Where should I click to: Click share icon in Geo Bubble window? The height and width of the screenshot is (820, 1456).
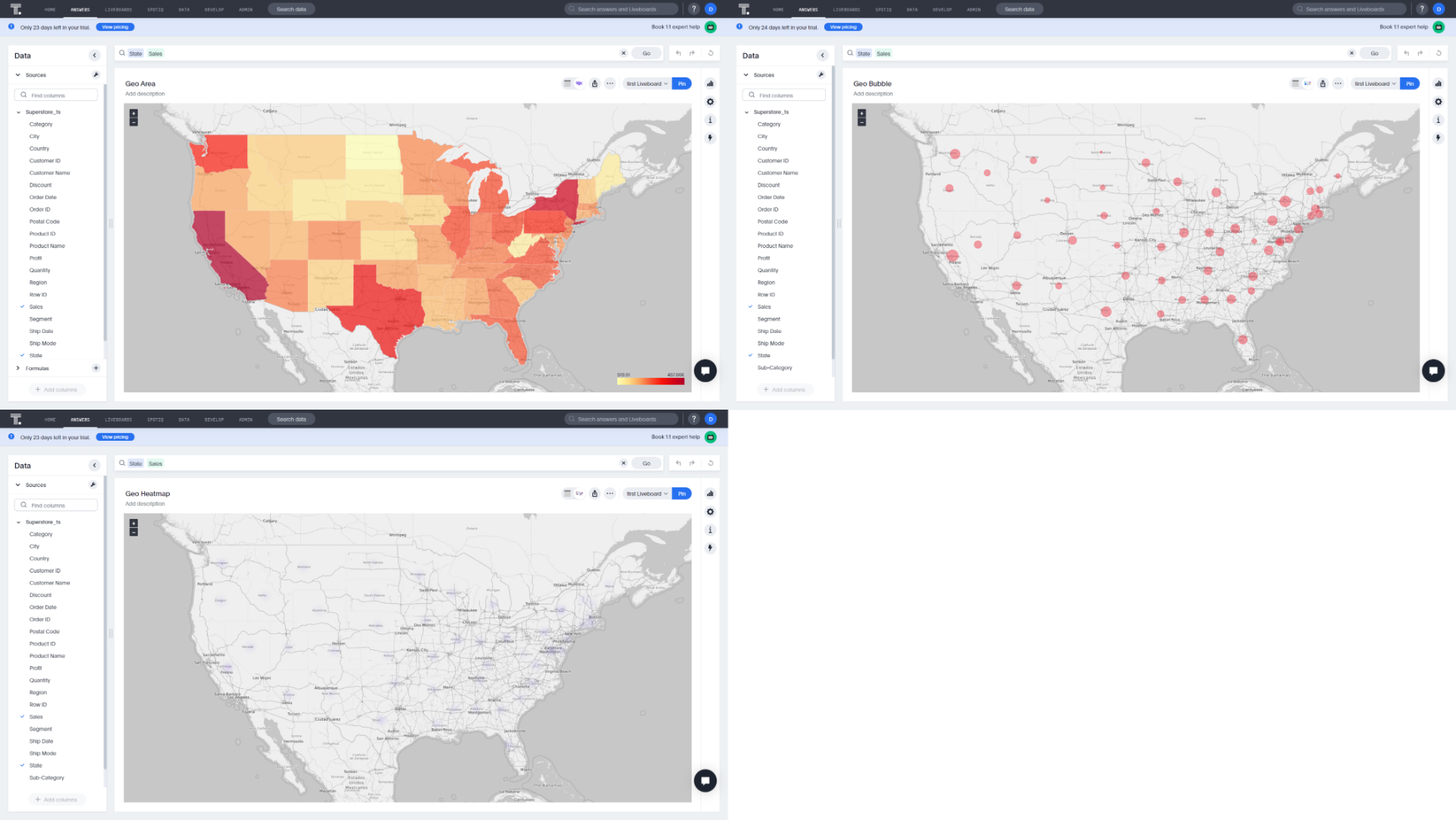point(1323,83)
